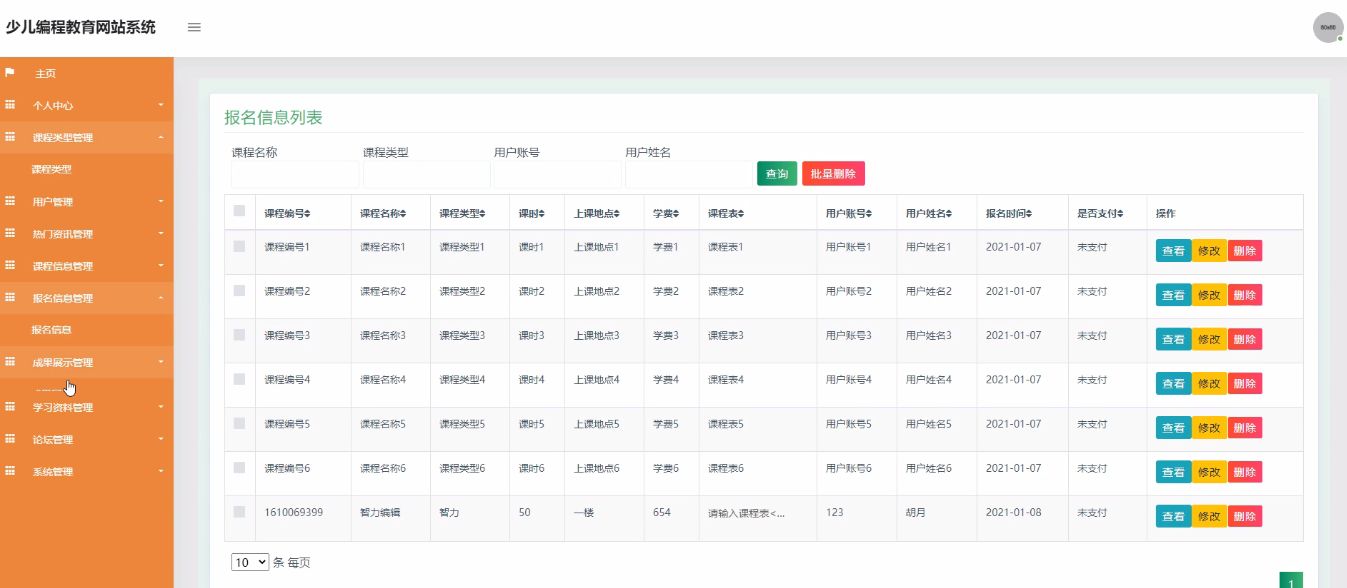This screenshot has height=588, width=1347.
Task: Collapse 报名信息管理 using its arrow
Action: click(x=160, y=298)
